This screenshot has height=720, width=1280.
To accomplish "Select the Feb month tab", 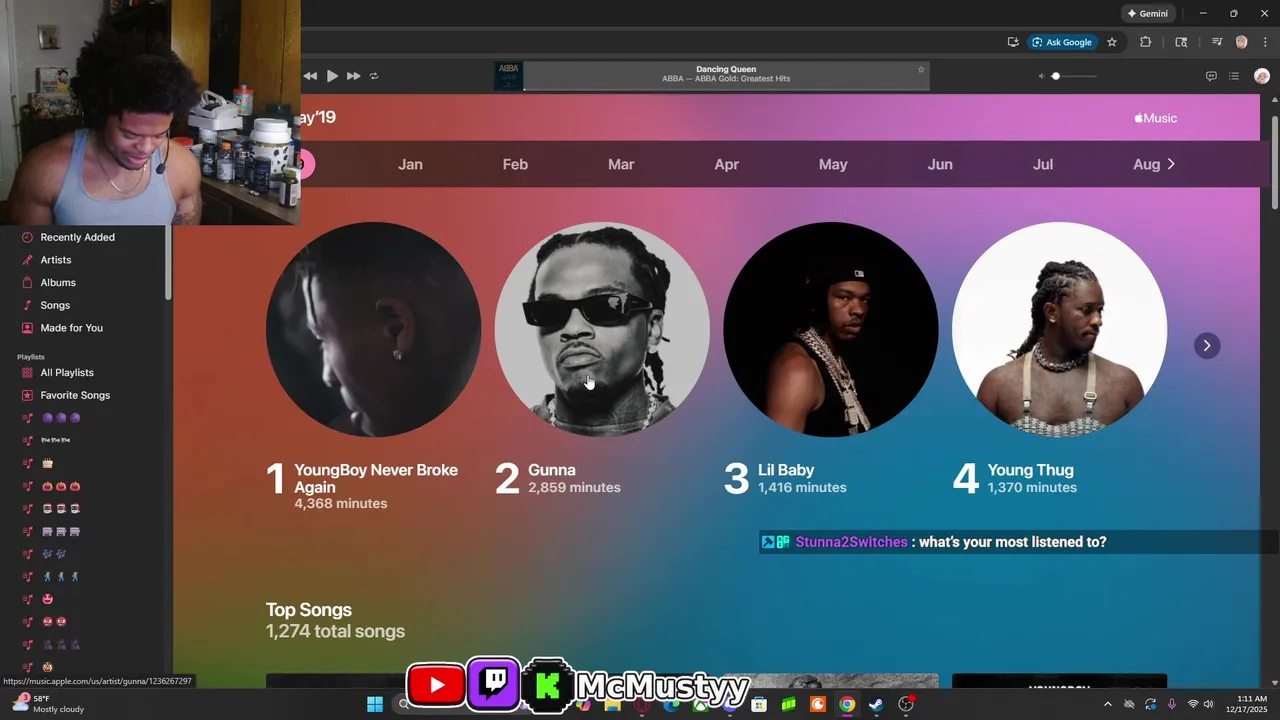I will tap(515, 164).
